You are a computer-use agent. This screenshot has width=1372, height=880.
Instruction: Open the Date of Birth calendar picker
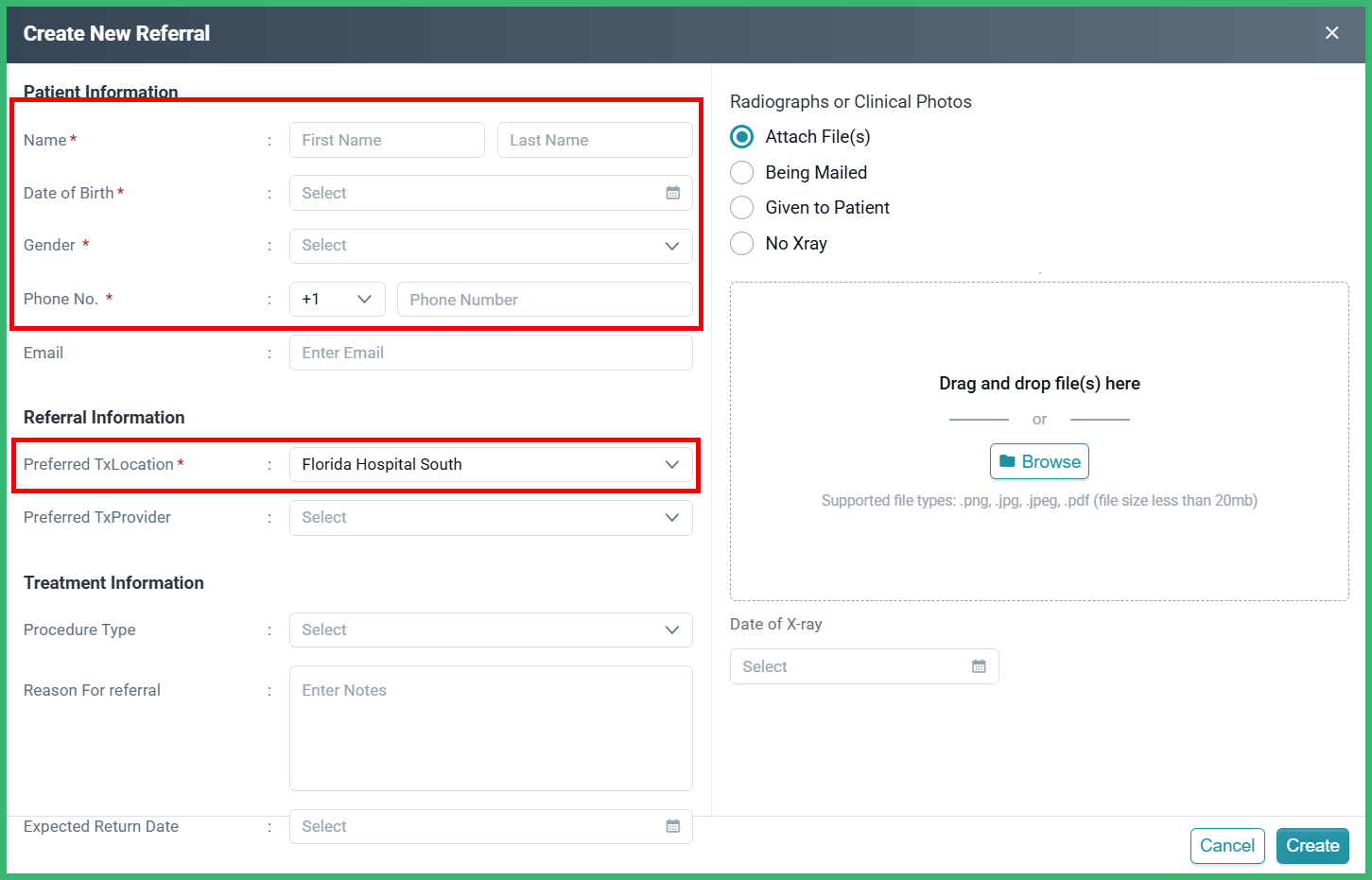click(672, 193)
